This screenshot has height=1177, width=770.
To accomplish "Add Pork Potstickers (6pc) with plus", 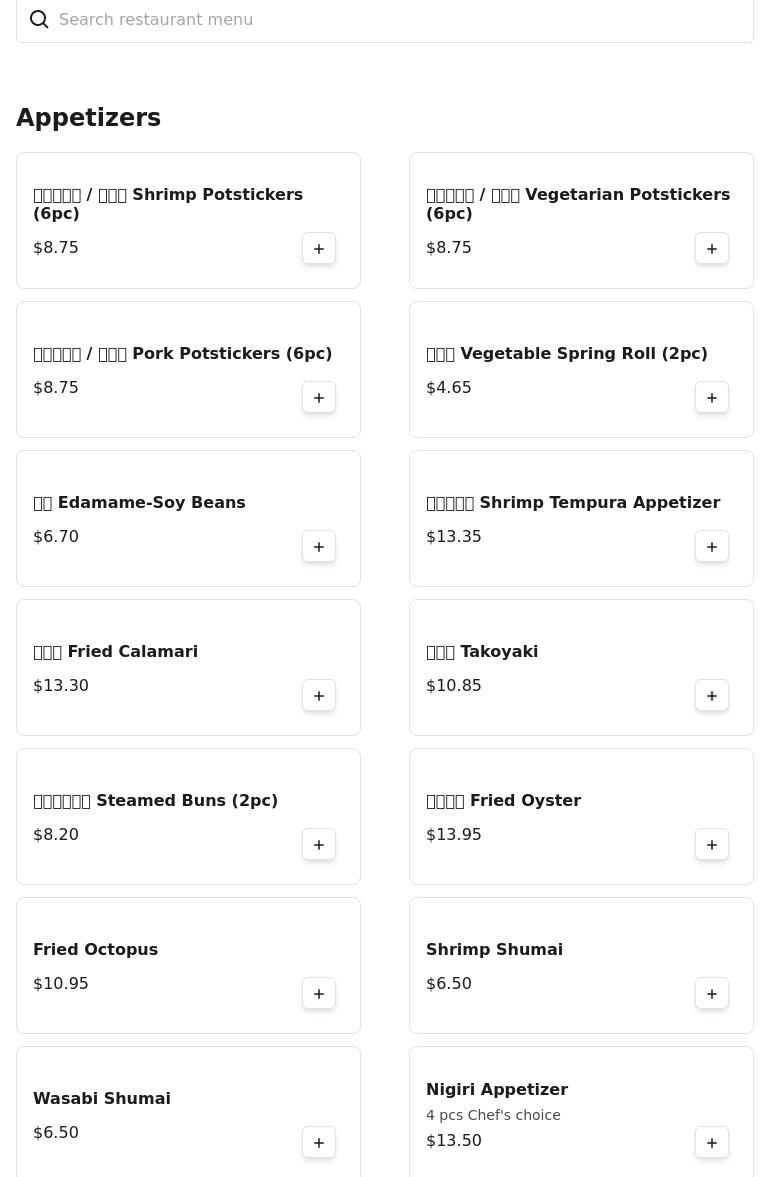I will 319,398.
